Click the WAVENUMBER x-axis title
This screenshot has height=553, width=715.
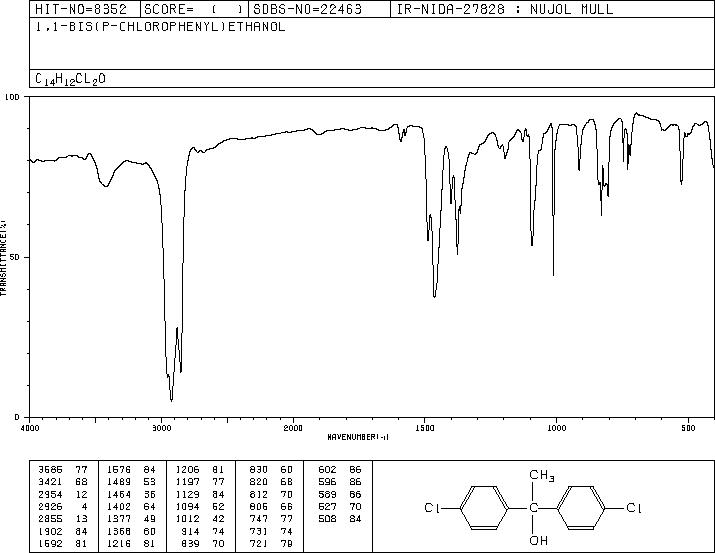click(x=358, y=437)
